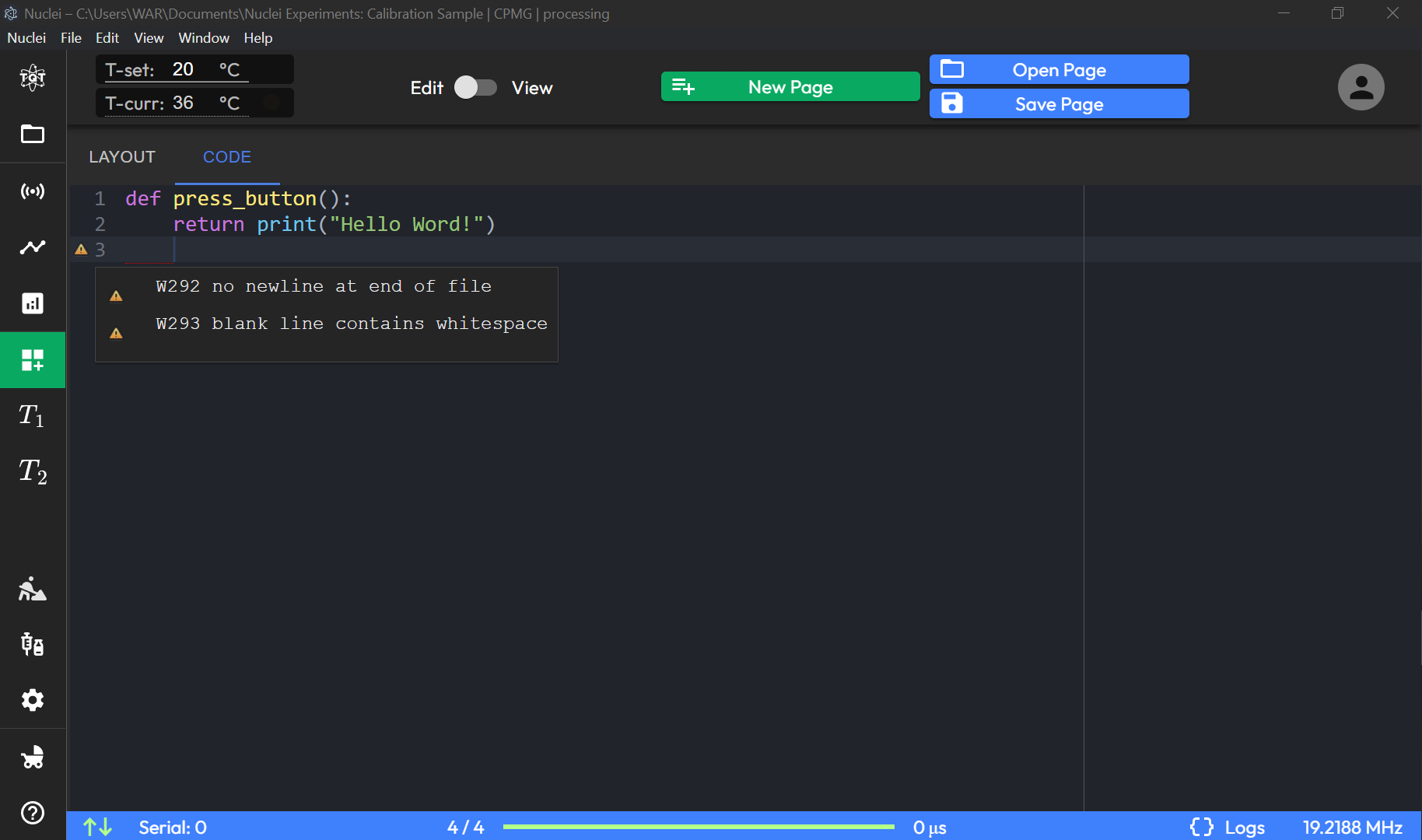Click the user account avatar

pos(1361,87)
